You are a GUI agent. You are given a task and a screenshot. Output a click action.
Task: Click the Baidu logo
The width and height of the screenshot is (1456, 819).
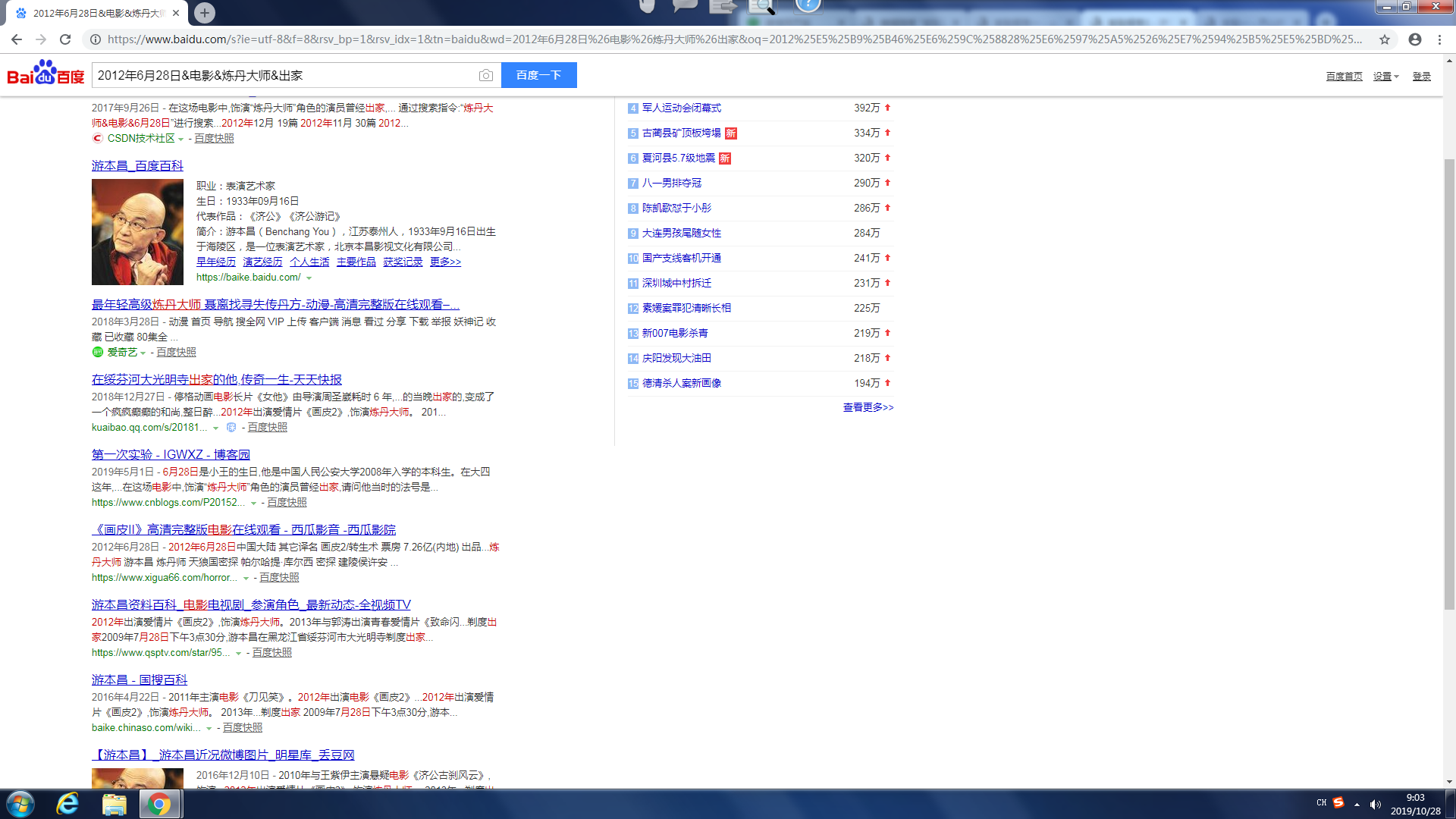[45, 74]
